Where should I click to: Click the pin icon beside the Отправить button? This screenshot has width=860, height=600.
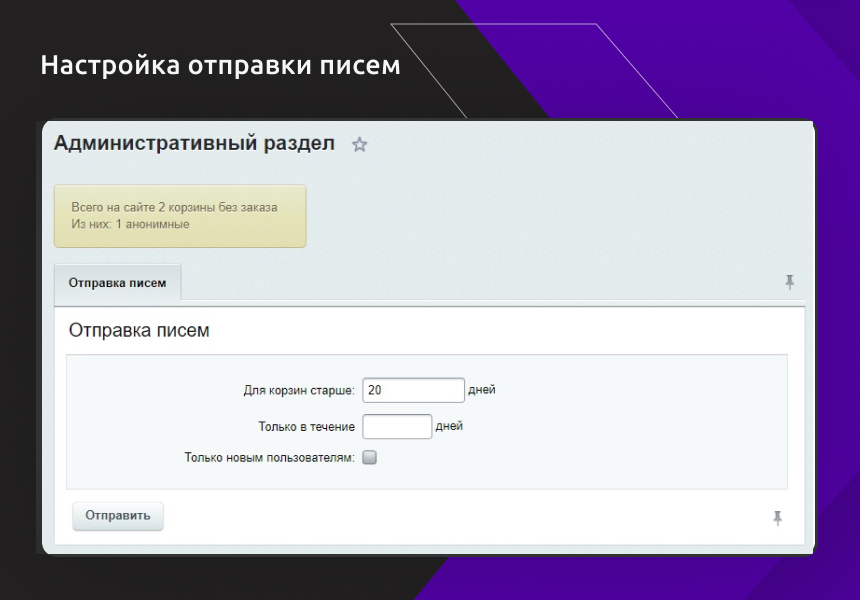pos(777,518)
